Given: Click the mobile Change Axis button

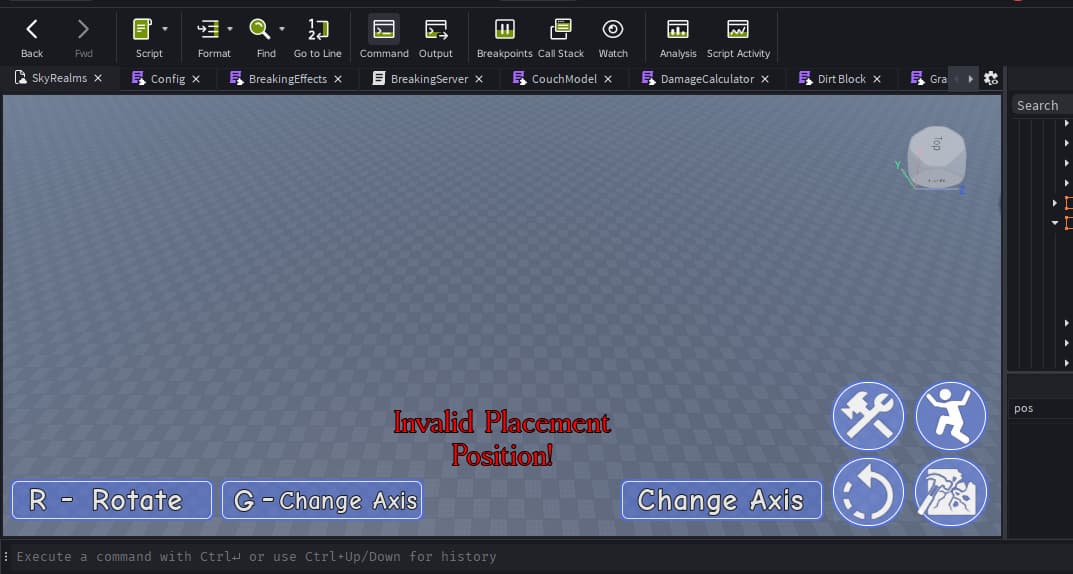Looking at the screenshot, I should tap(721, 500).
